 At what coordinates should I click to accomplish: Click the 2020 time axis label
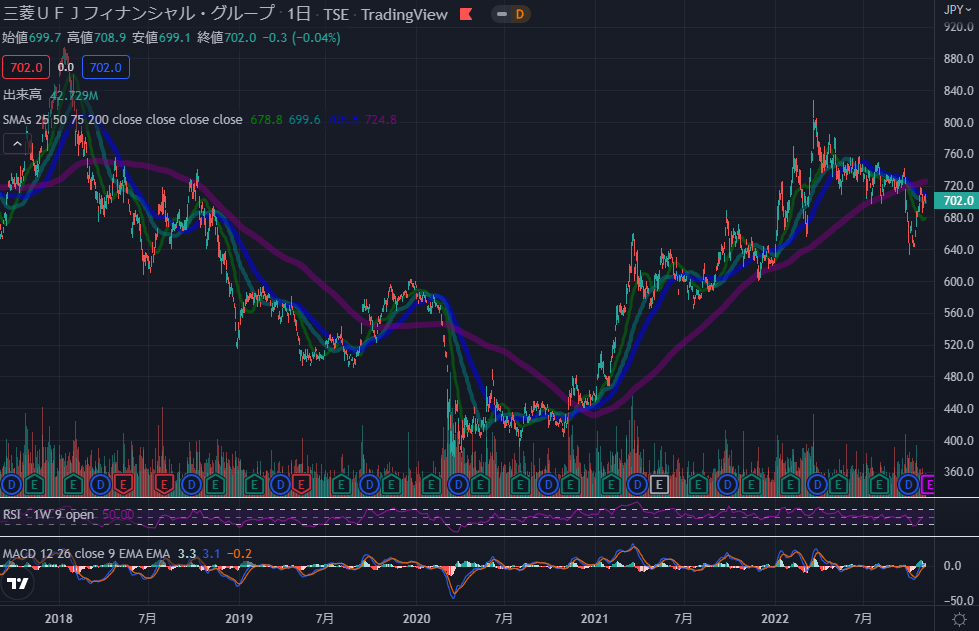[416, 619]
